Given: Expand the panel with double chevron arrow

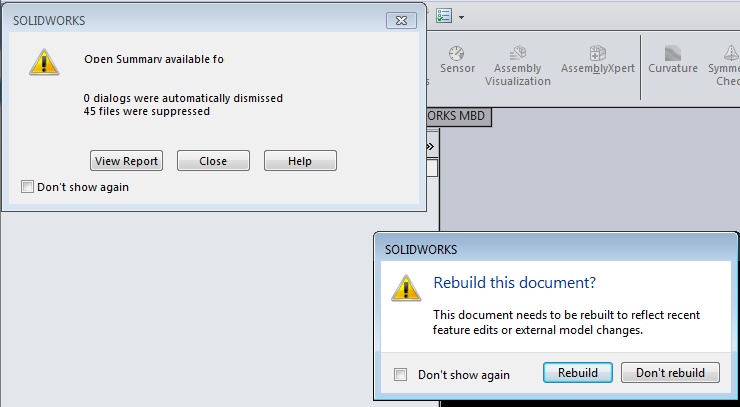Looking at the screenshot, I should coord(430,146).
